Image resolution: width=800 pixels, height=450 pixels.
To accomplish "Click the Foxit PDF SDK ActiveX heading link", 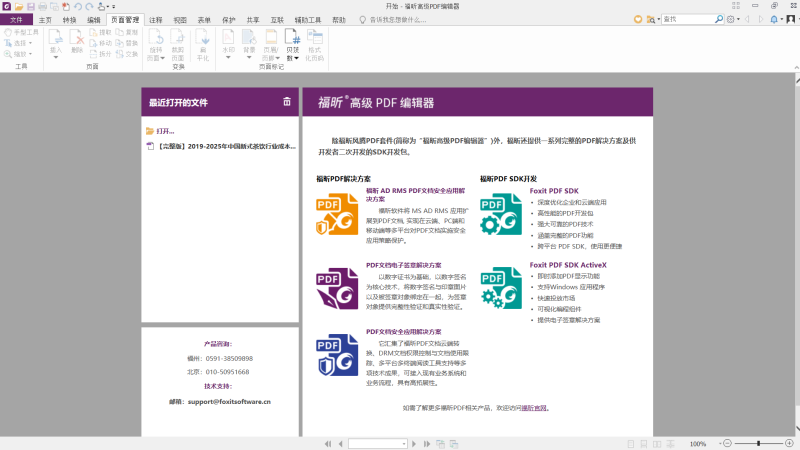I will pyautogui.click(x=568, y=265).
